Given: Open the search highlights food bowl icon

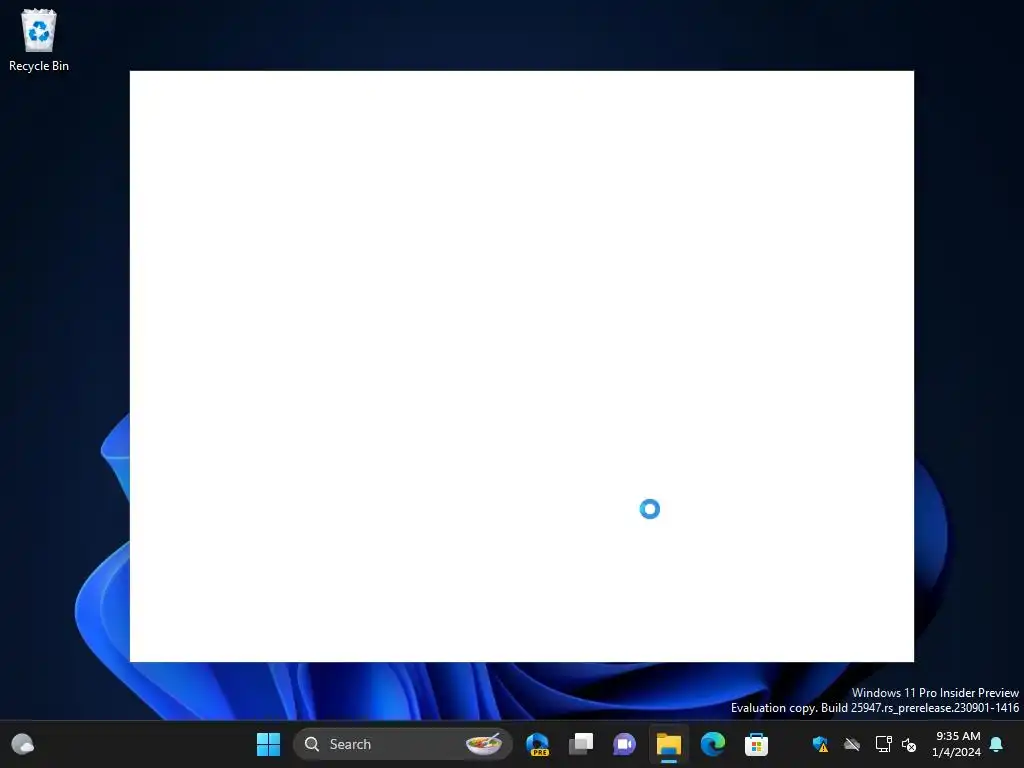Looking at the screenshot, I should pyautogui.click(x=484, y=744).
